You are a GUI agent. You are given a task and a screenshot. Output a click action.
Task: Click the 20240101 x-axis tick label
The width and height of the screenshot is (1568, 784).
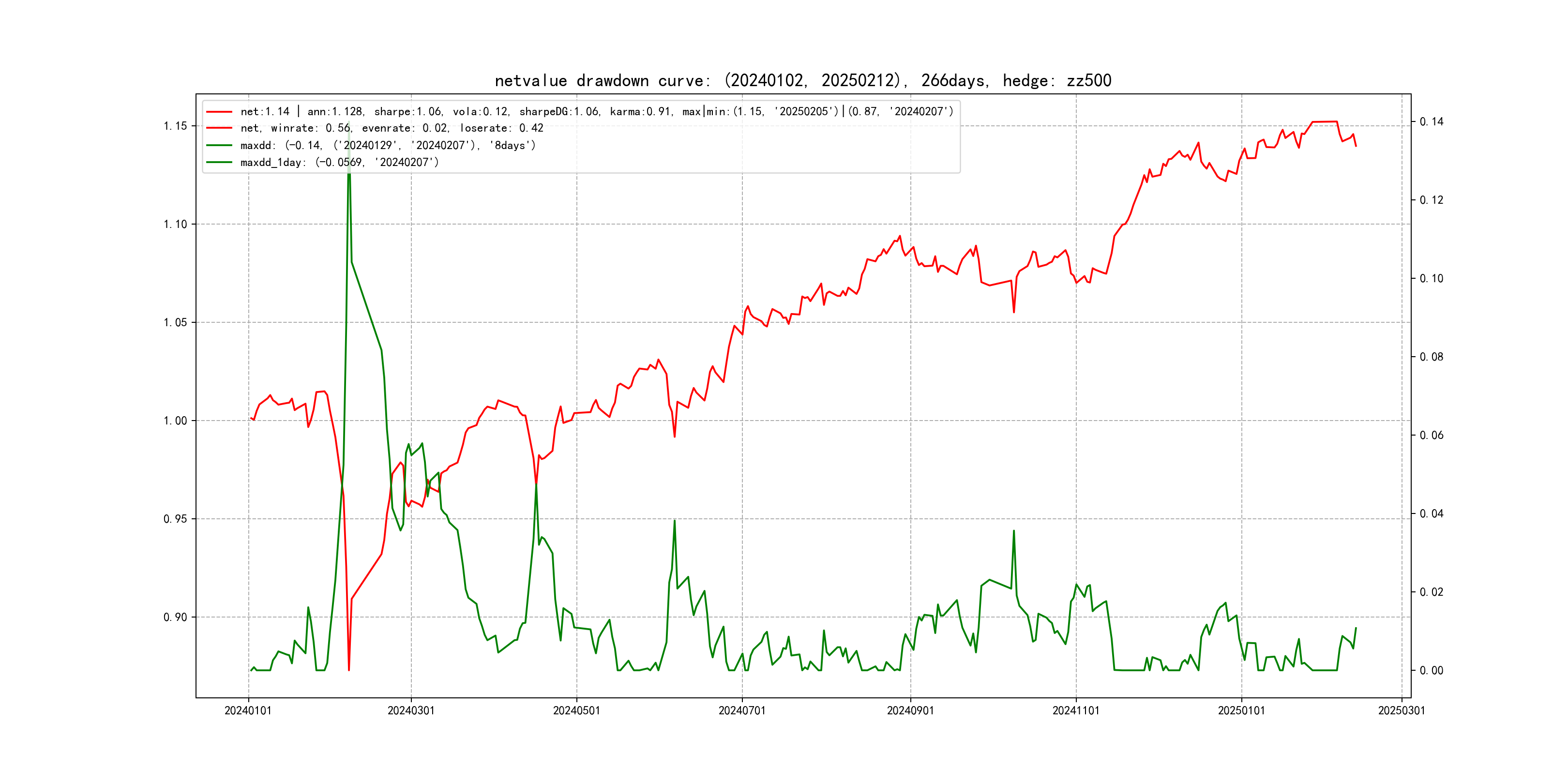pos(248,711)
